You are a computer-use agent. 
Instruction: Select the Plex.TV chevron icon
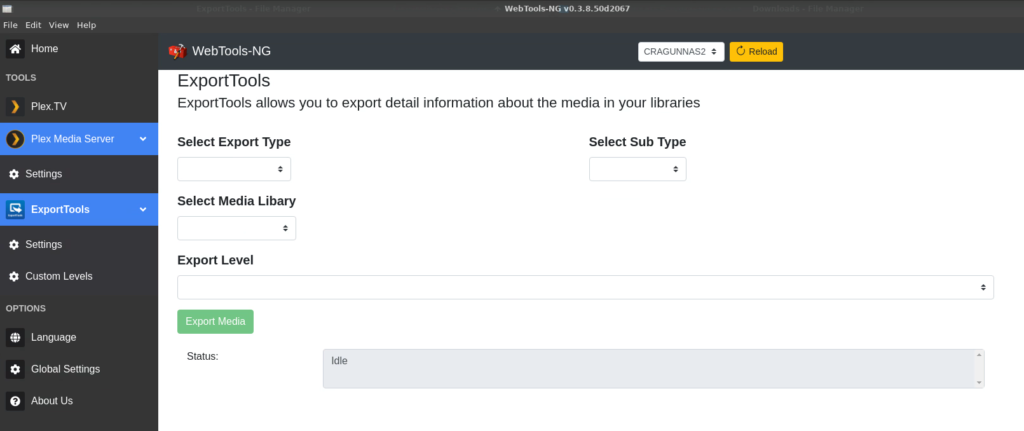click(15, 106)
